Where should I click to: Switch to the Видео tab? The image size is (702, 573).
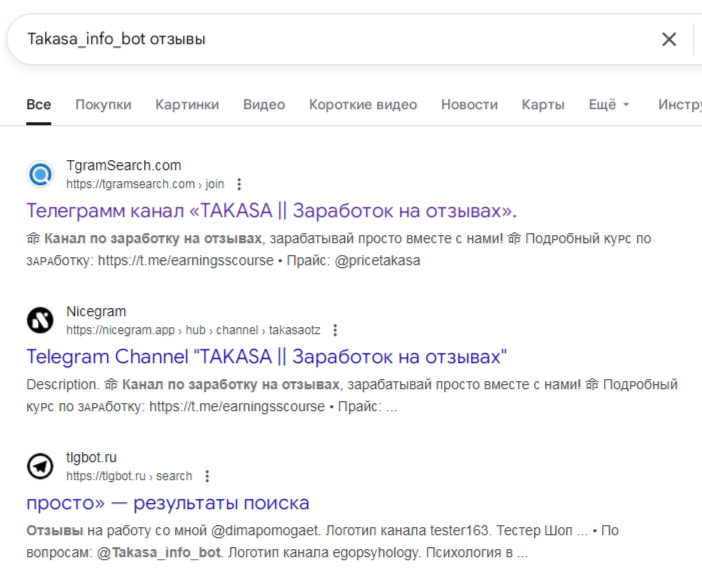click(264, 105)
